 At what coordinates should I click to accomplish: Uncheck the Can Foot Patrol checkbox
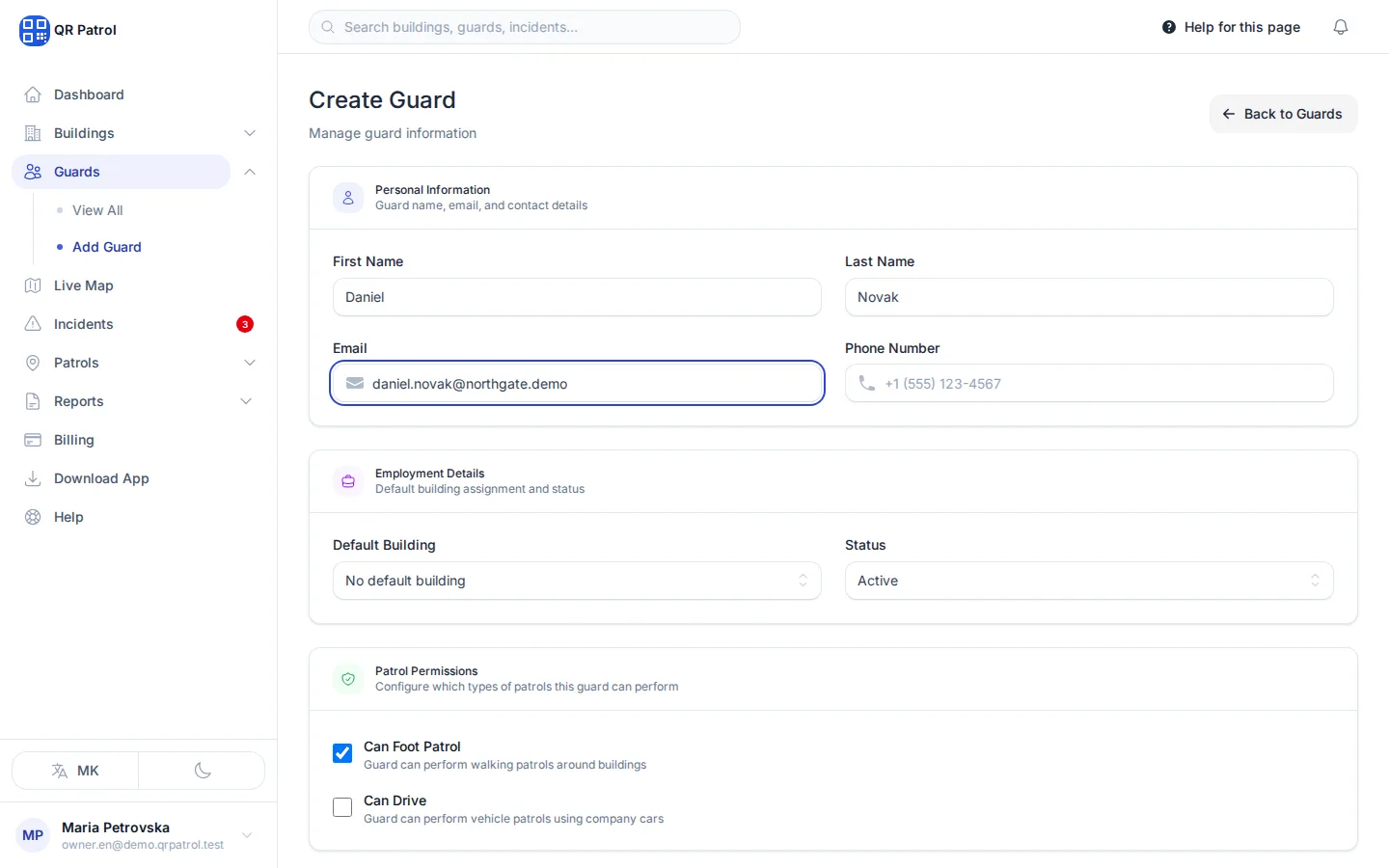[342, 753]
